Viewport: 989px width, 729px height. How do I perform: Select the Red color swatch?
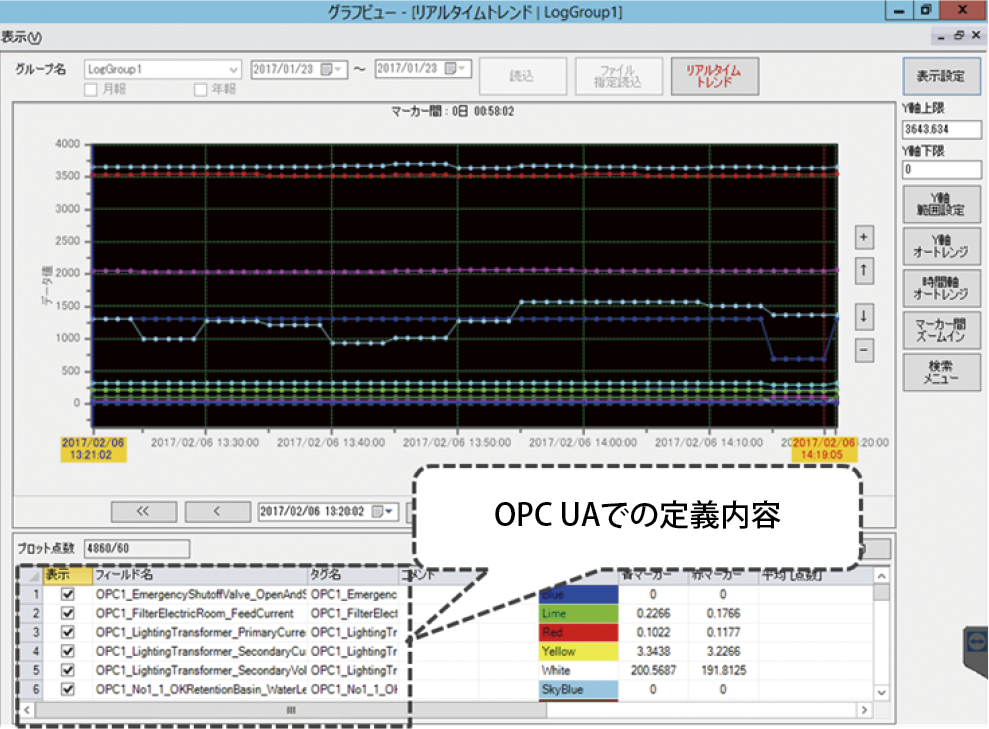(579, 632)
